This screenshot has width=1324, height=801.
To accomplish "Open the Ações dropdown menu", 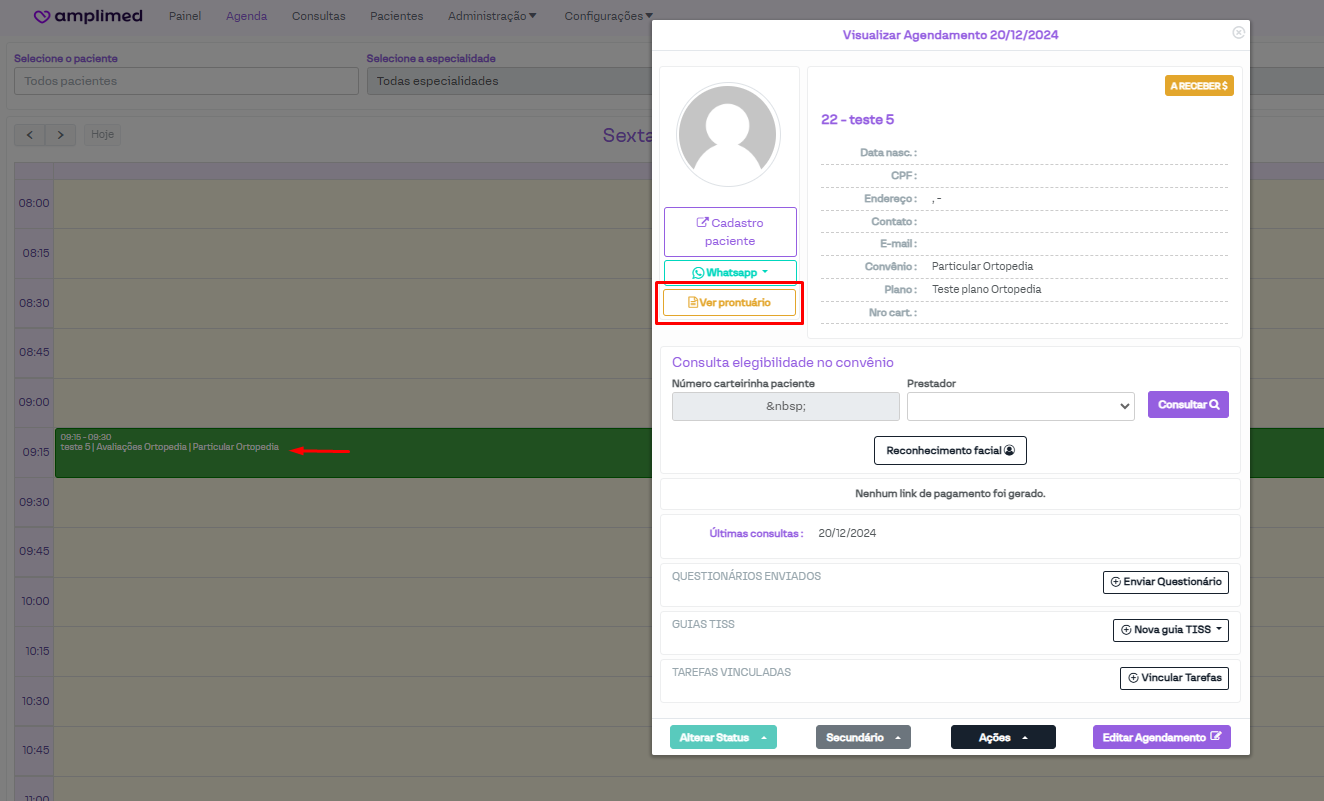I will click(1003, 737).
